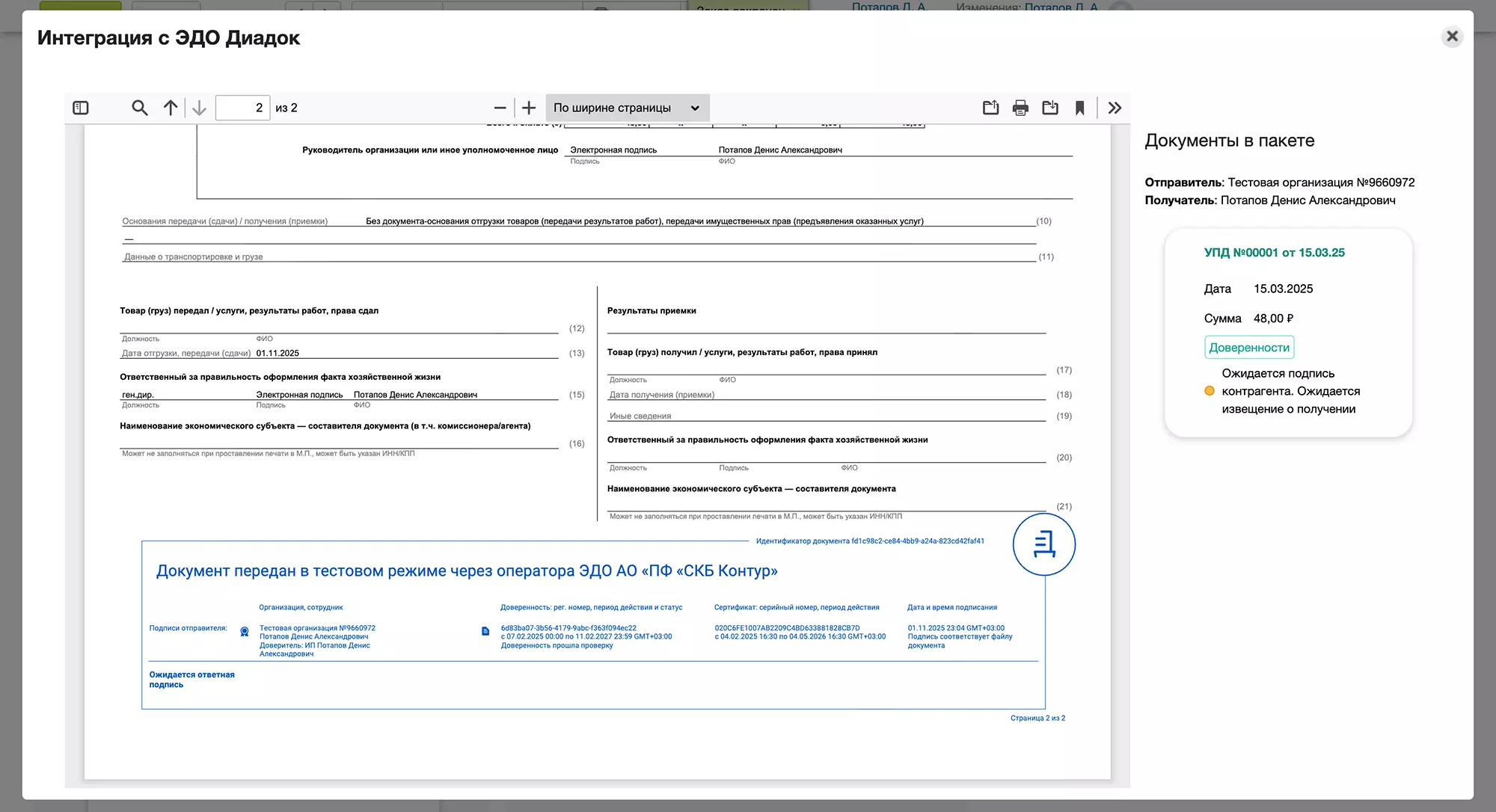Click the Diadoc stamp round icon

[x=1043, y=544]
